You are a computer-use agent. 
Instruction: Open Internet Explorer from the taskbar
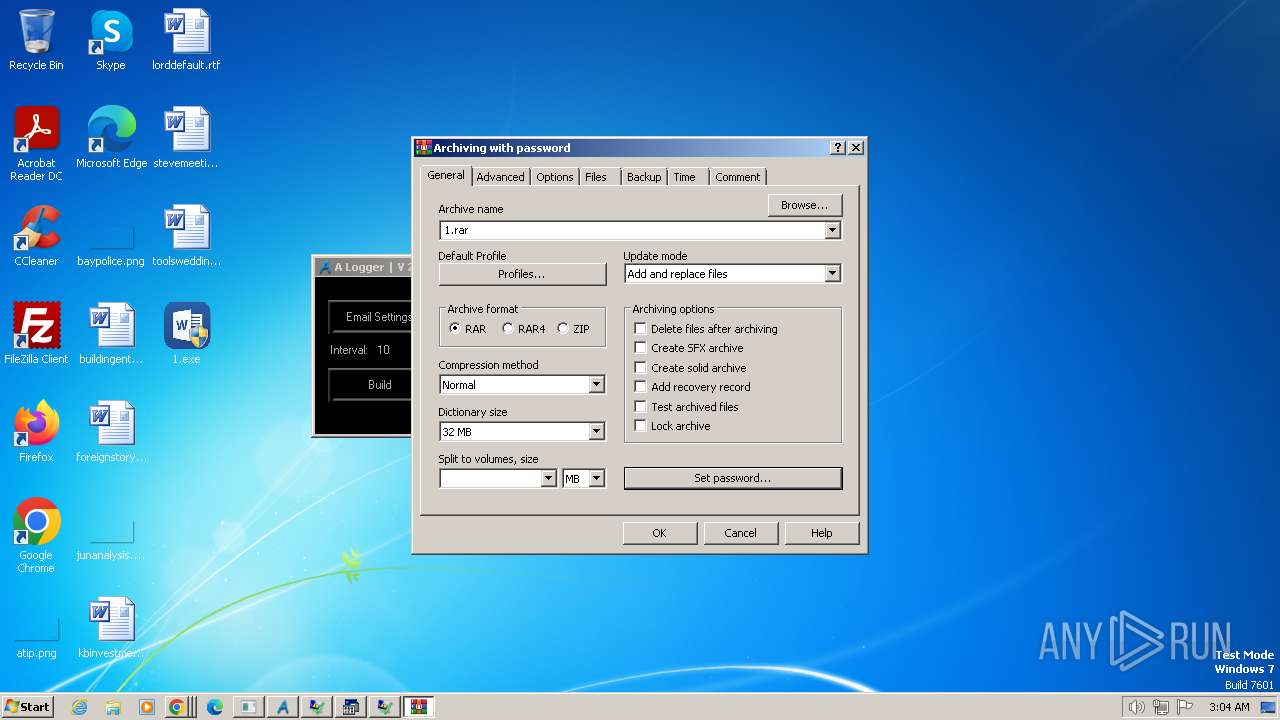(79, 707)
